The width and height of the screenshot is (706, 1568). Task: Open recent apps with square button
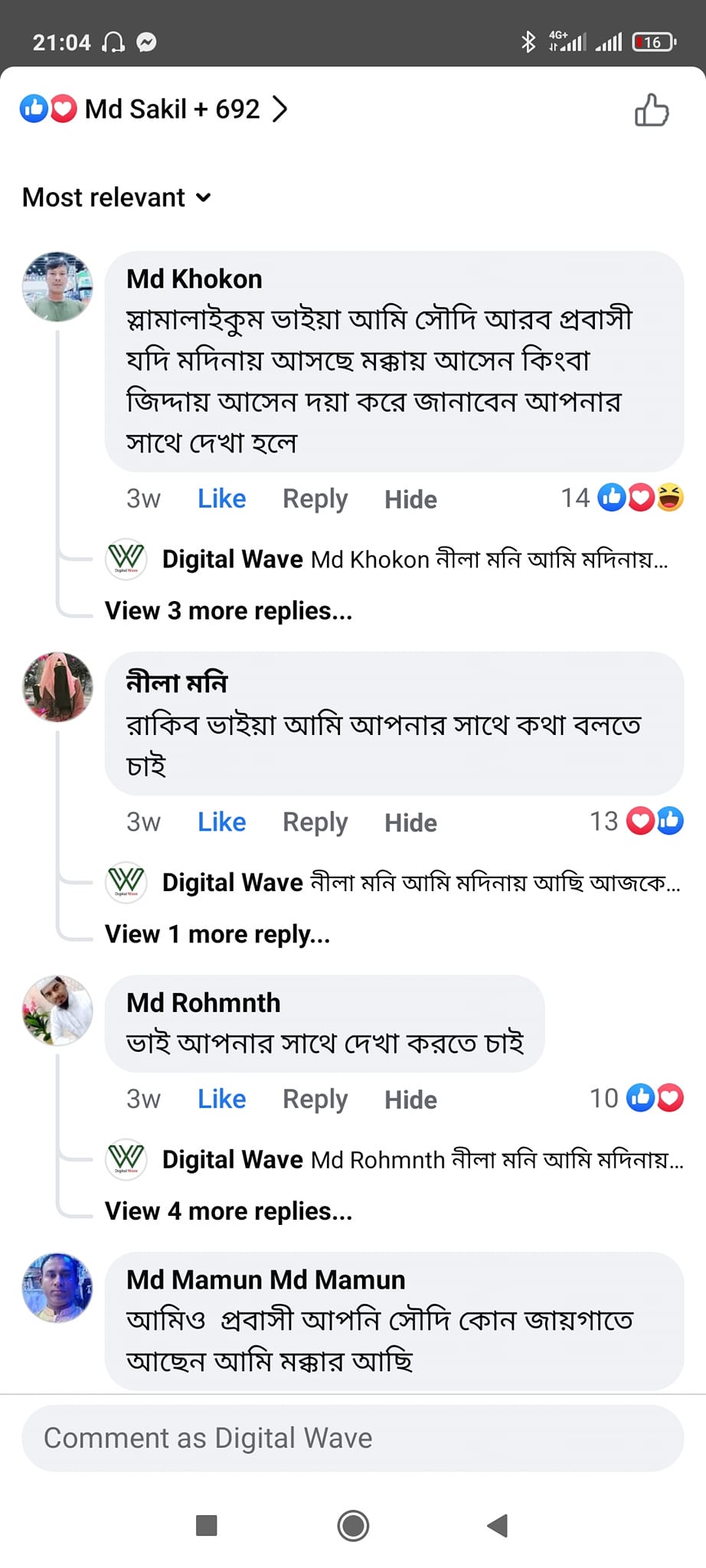[x=207, y=1525]
